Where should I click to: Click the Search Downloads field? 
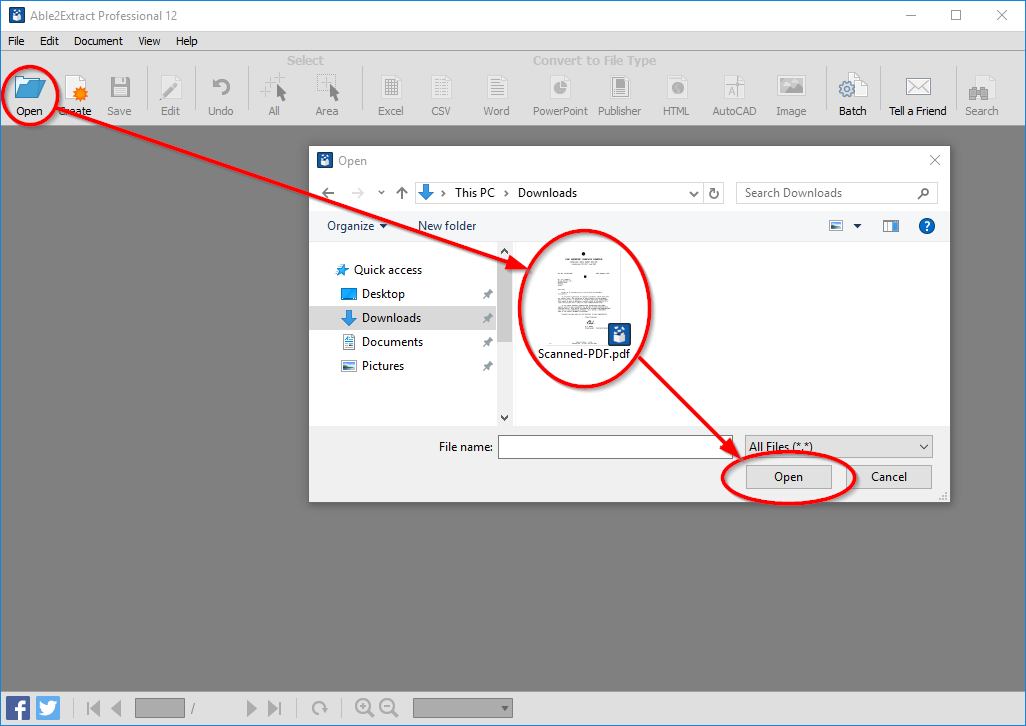point(836,193)
